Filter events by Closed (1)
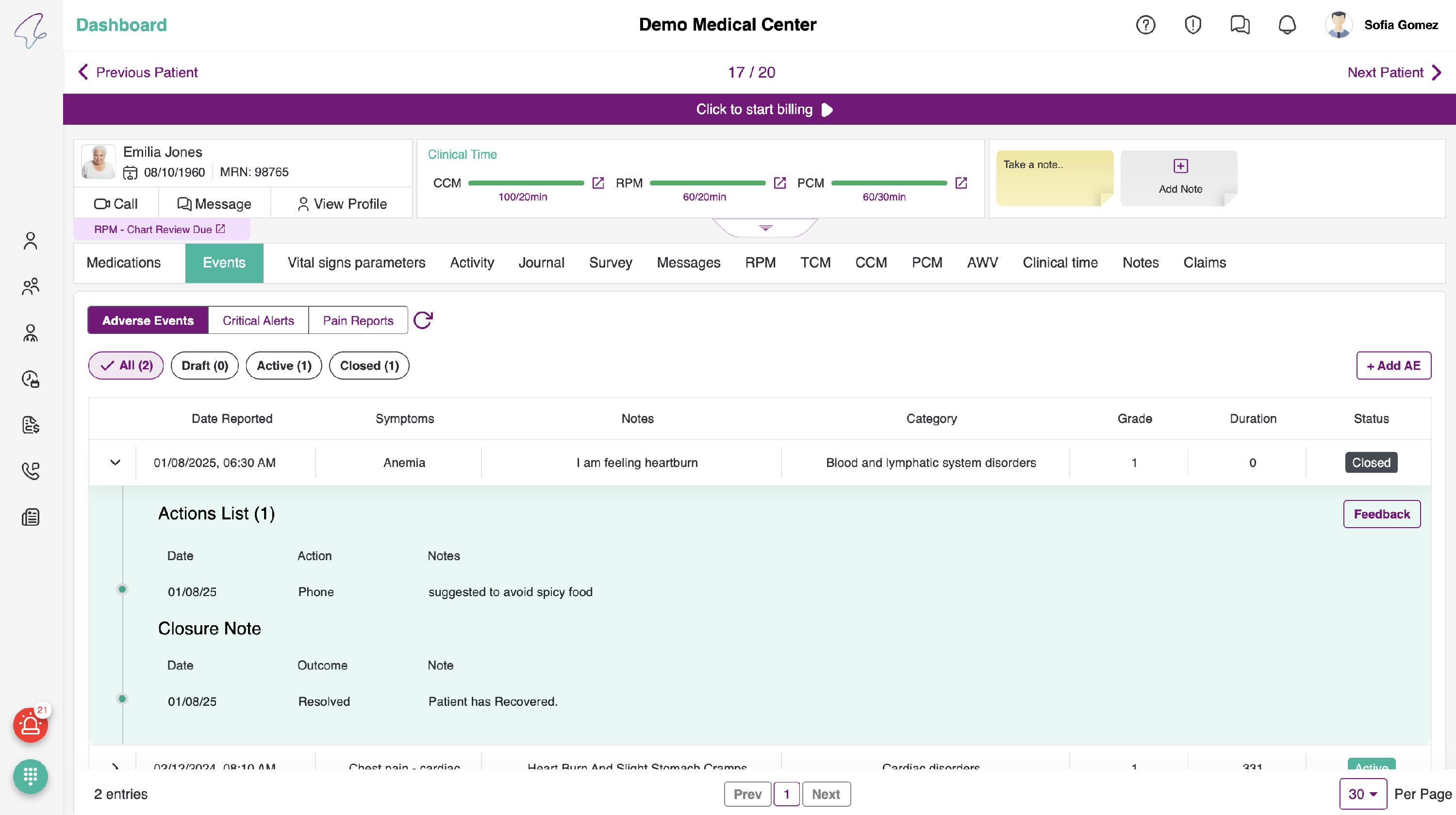The image size is (1456, 815). (369, 366)
